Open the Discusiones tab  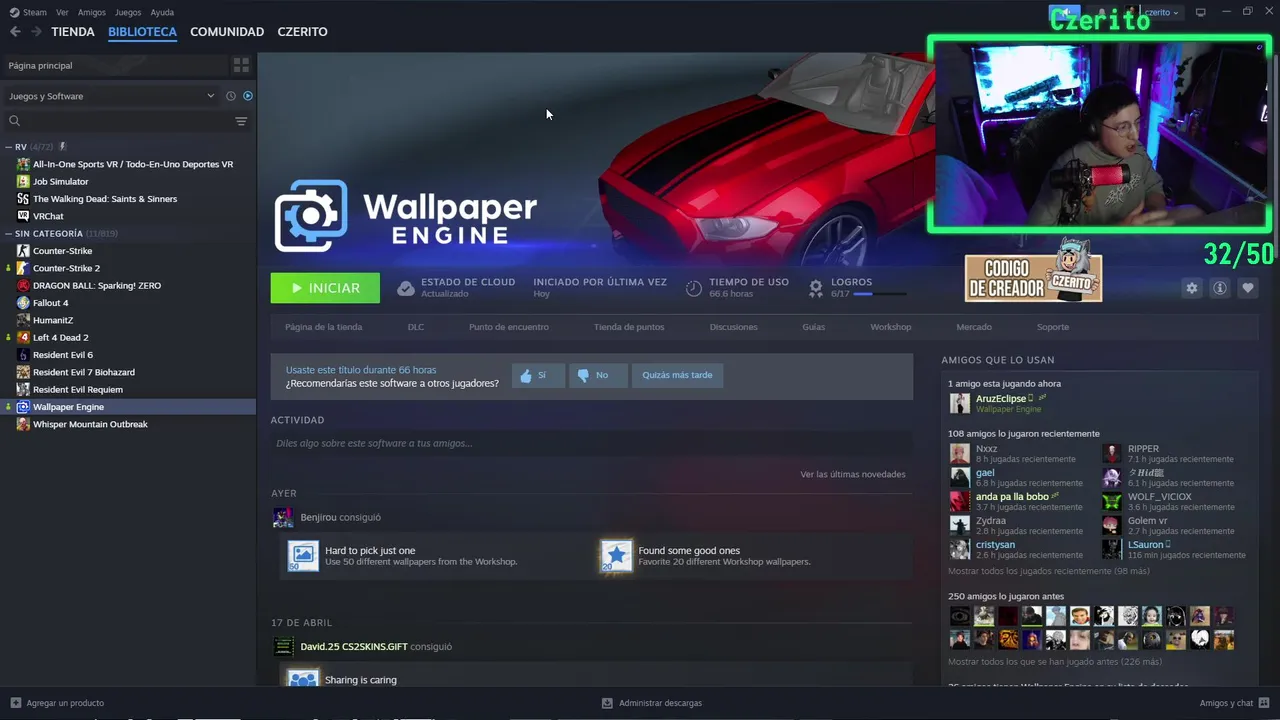click(734, 327)
